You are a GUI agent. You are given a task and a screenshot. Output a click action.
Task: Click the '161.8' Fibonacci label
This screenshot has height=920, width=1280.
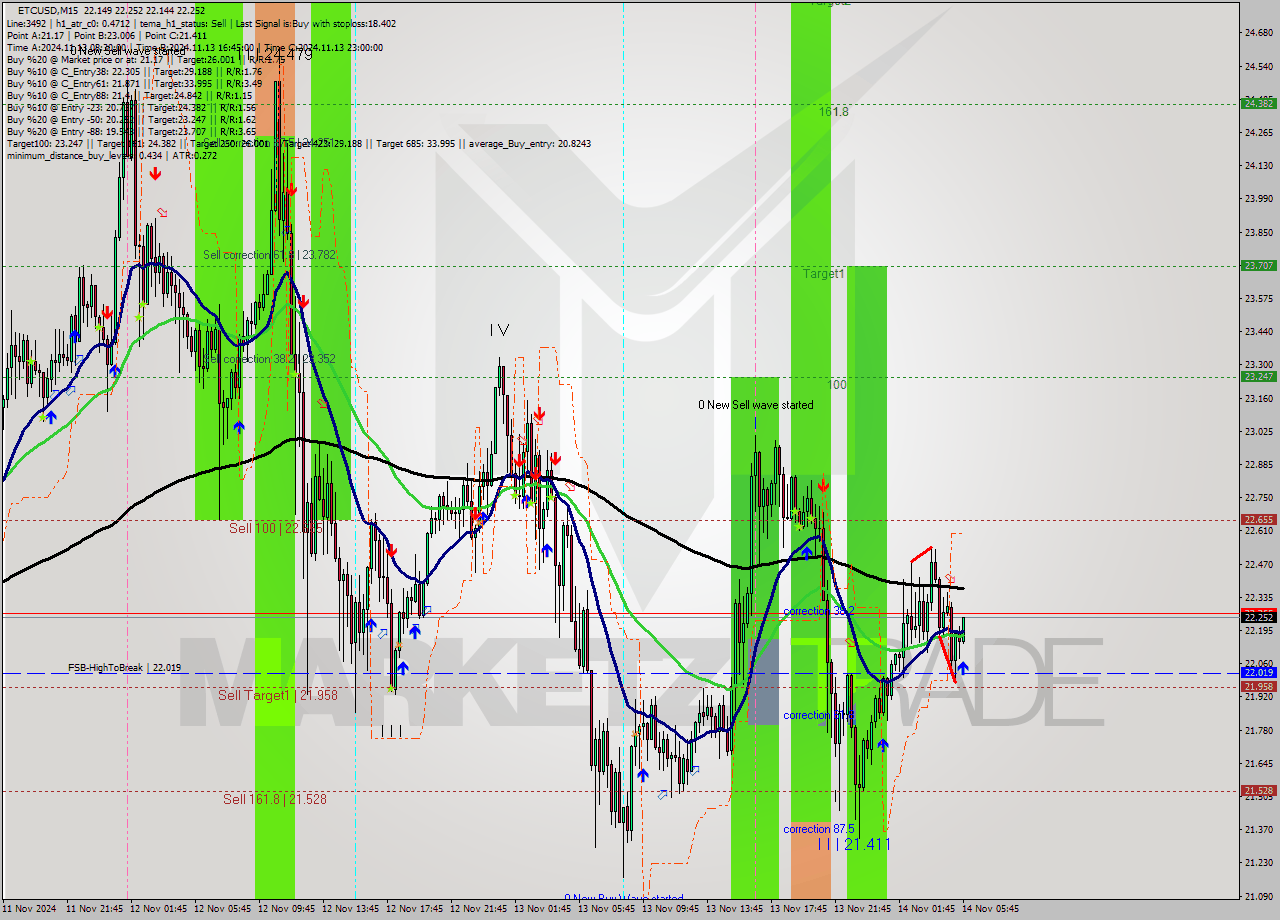[834, 112]
